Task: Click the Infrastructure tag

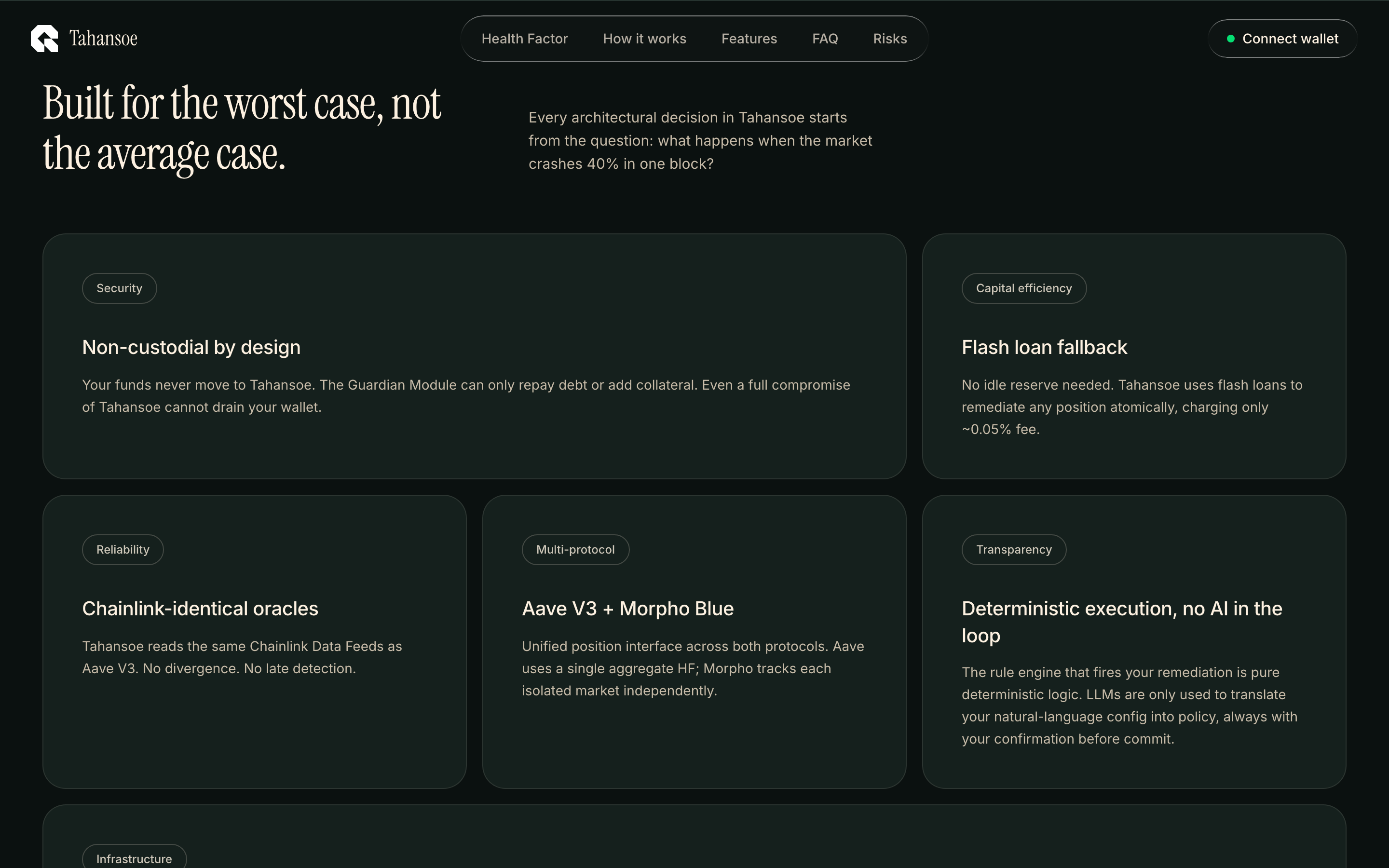Action: coord(134,858)
